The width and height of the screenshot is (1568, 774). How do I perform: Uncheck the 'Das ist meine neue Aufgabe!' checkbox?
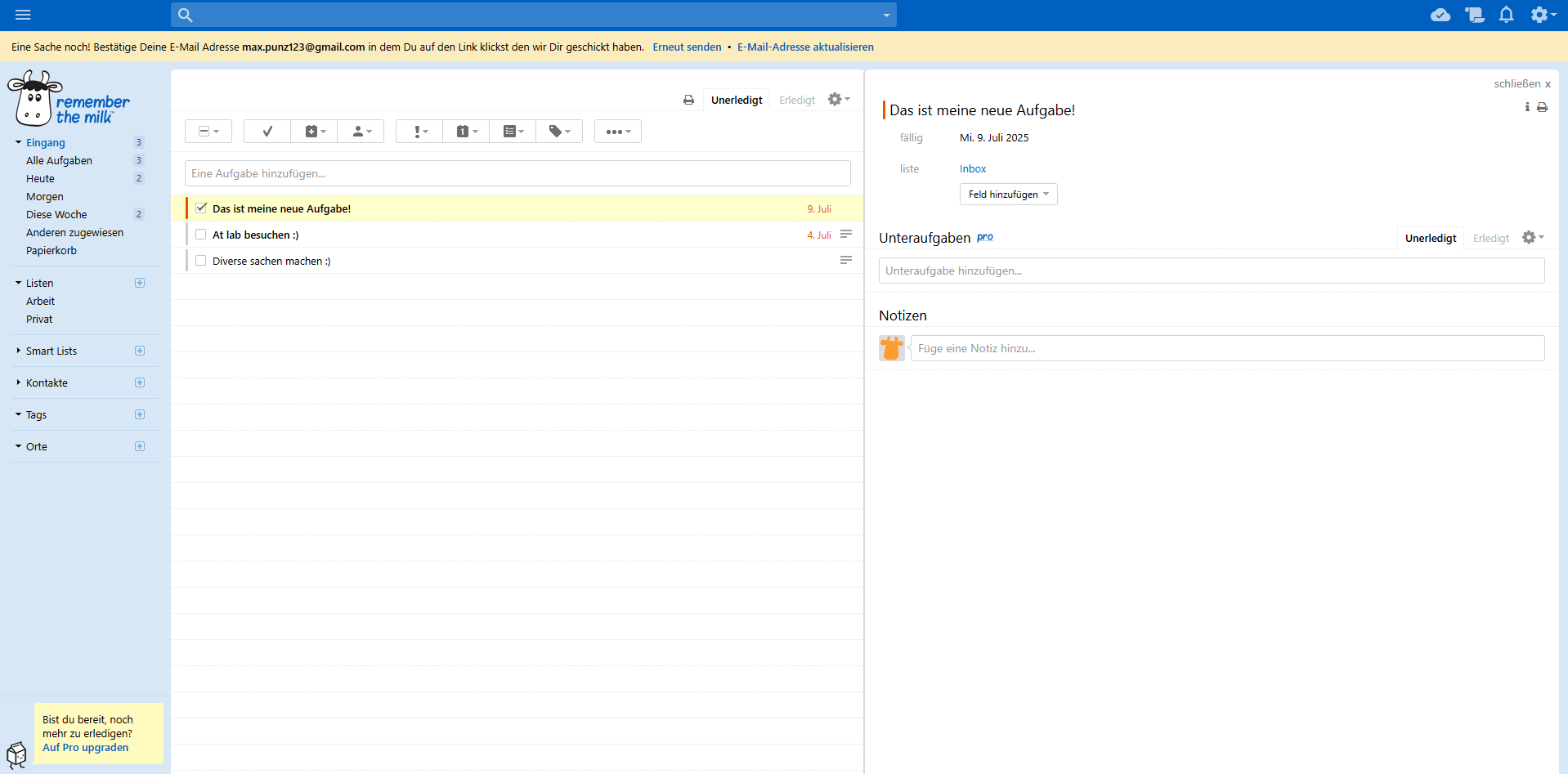coord(201,208)
